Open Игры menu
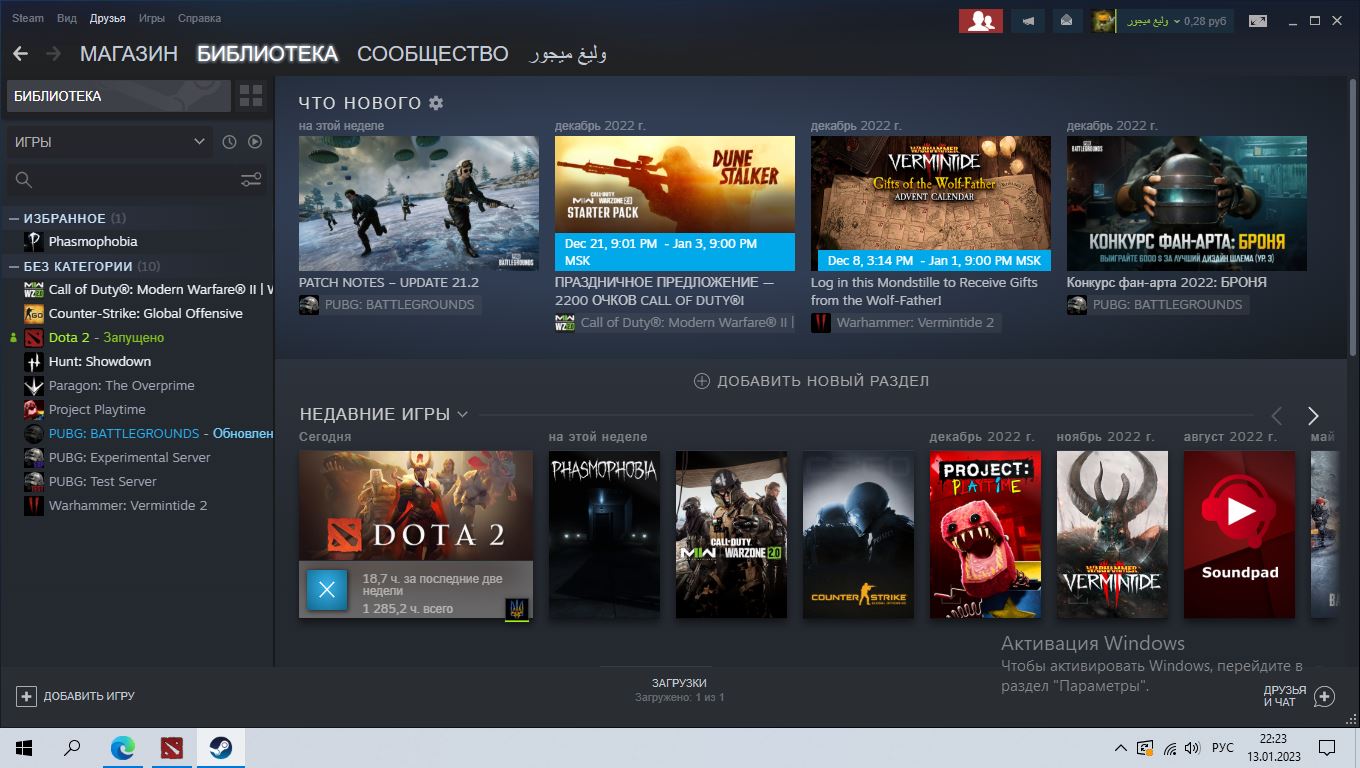This screenshot has height=768, width=1360. (x=152, y=18)
